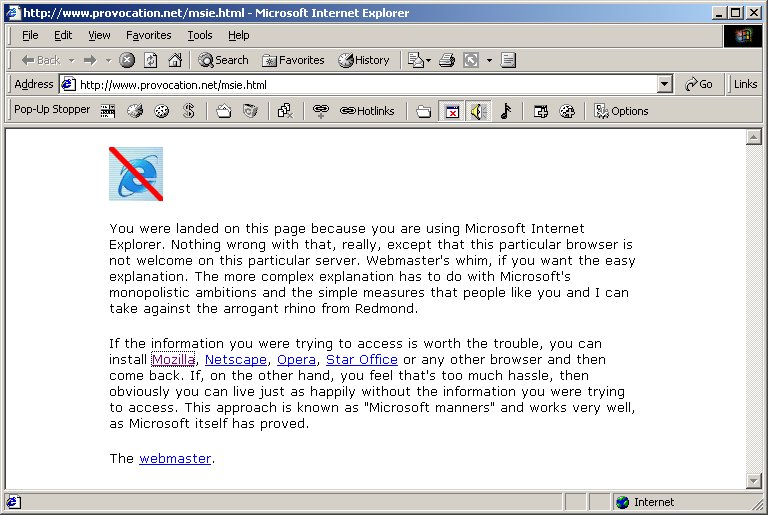This screenshot has width=768, height=515.
Task: Click the Forward arrow button
Action: point(90,60)
